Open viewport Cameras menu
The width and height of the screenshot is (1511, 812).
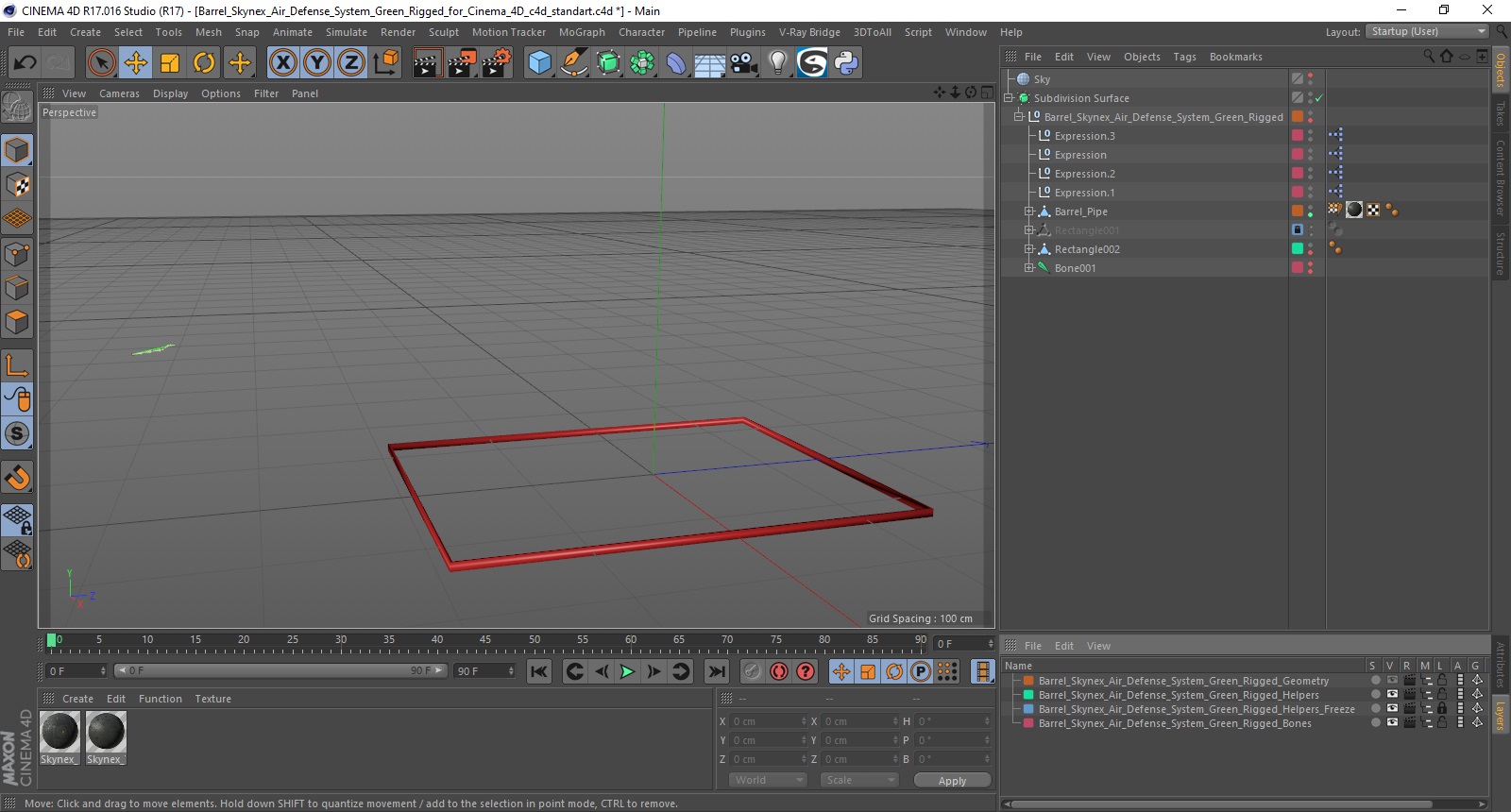[x=119, y=93]
